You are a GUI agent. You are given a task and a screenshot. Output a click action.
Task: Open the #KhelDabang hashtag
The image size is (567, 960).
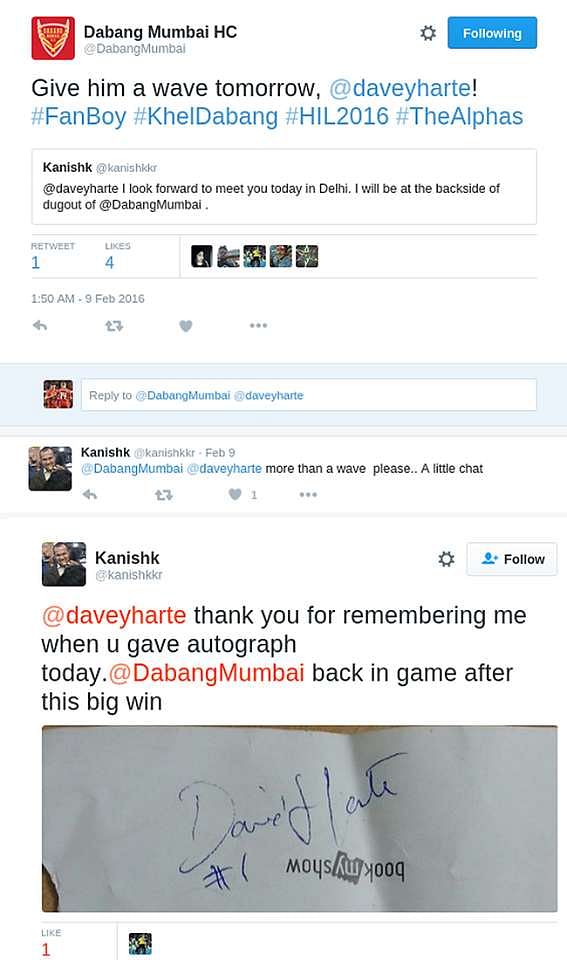click(205, 116)
